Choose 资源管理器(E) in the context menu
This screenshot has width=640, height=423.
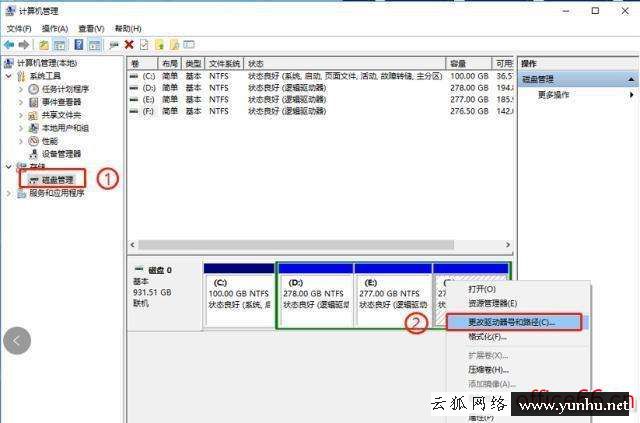(492, 303)
